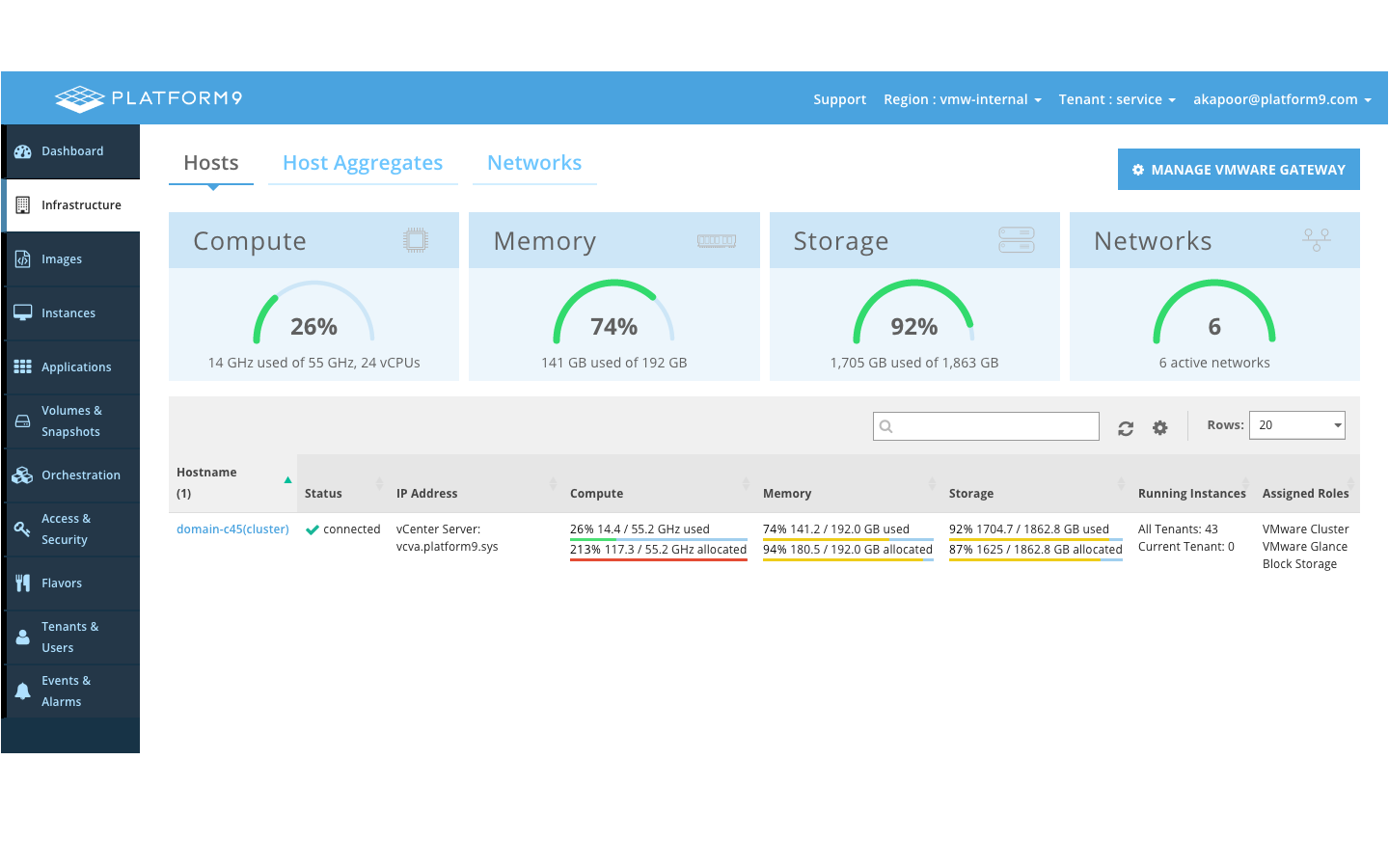Click the Dashboard gauge icon in sidebar

(x=23, y=151)
